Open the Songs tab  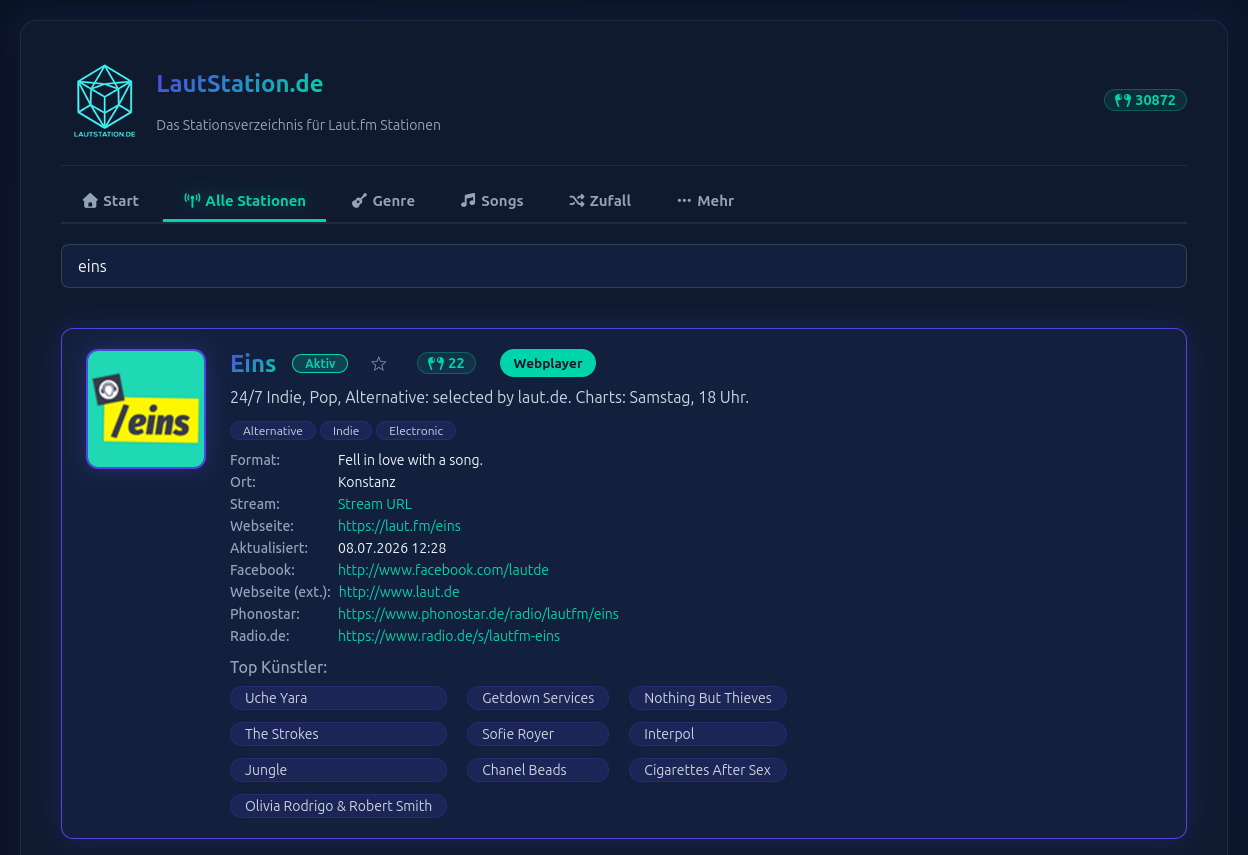pos(492,201)
